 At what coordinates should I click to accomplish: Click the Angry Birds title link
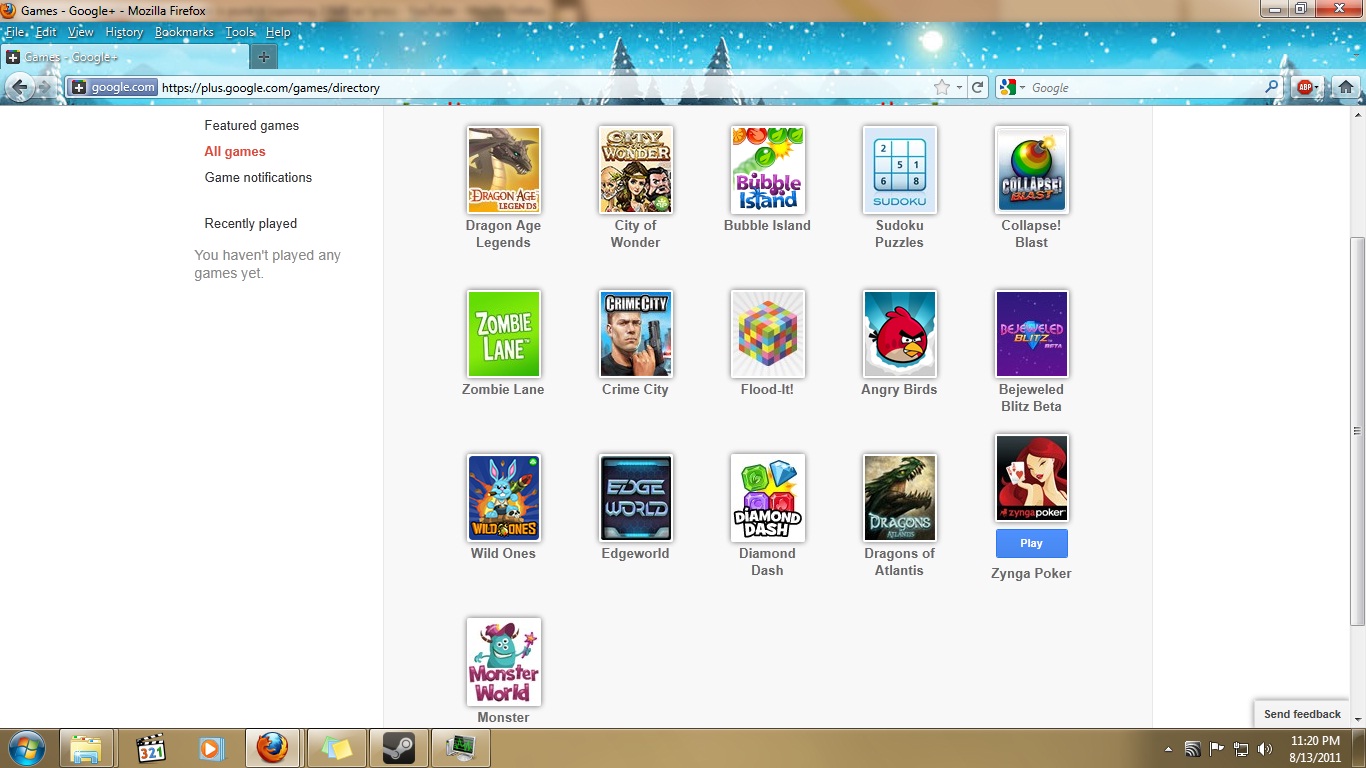pos(899,389)
